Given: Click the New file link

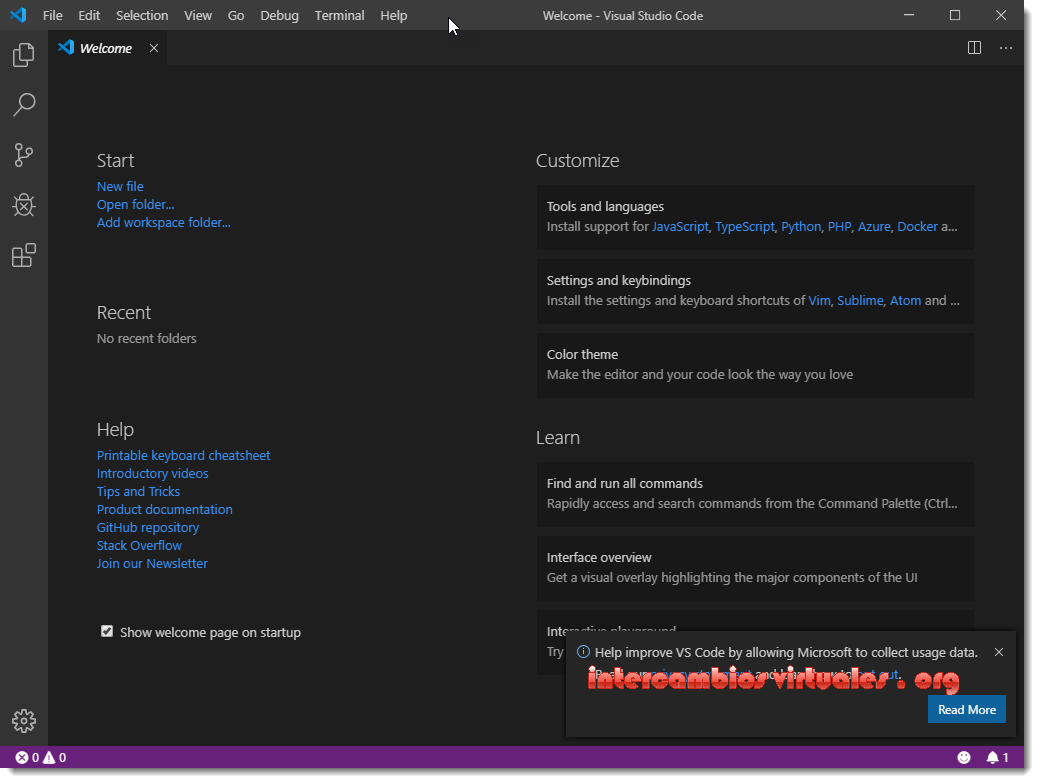Looking at the screenshot, I should 120,187.
